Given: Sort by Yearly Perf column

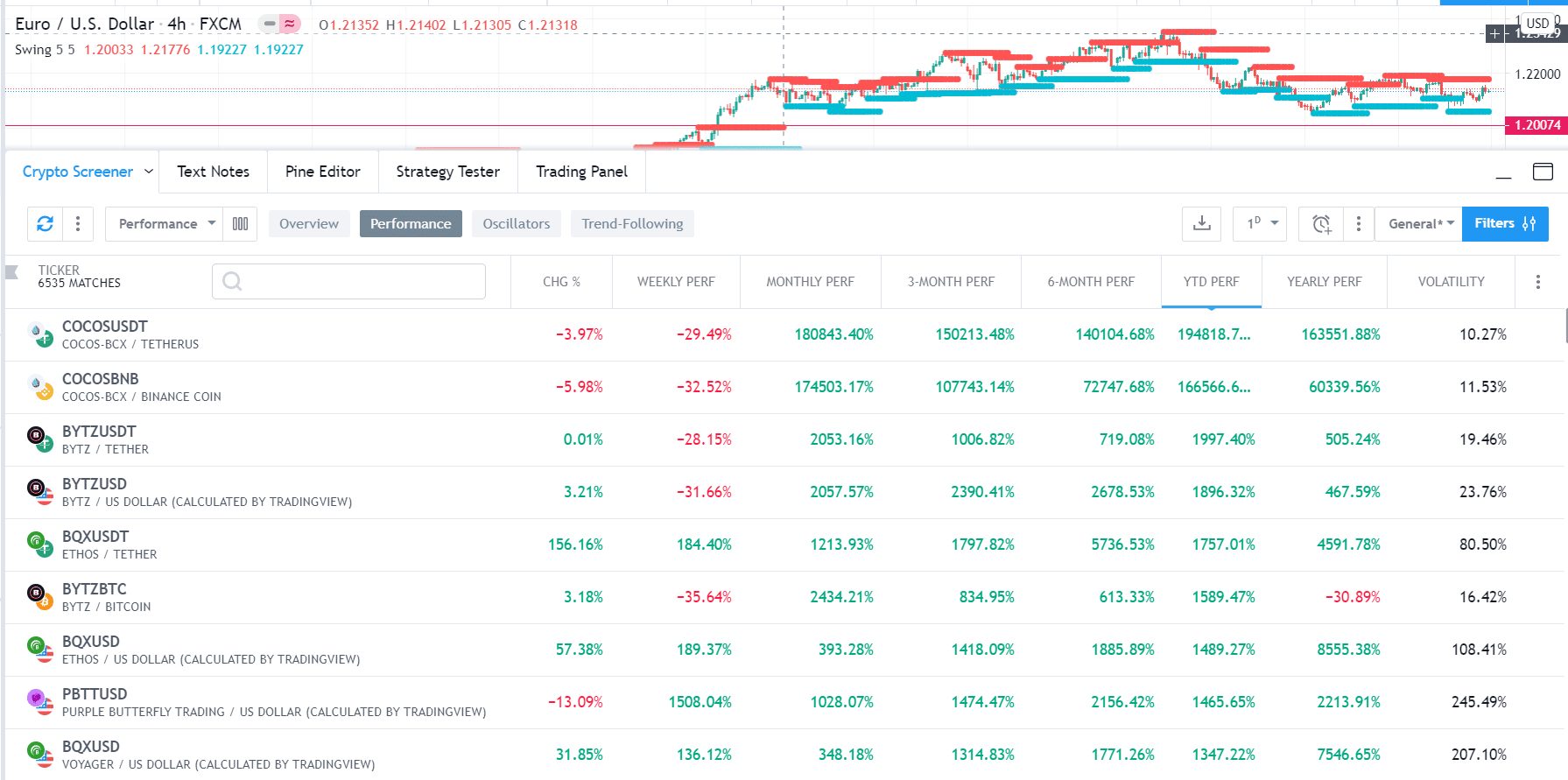Looking at the screenshot, I should [x=1325, y=282].
